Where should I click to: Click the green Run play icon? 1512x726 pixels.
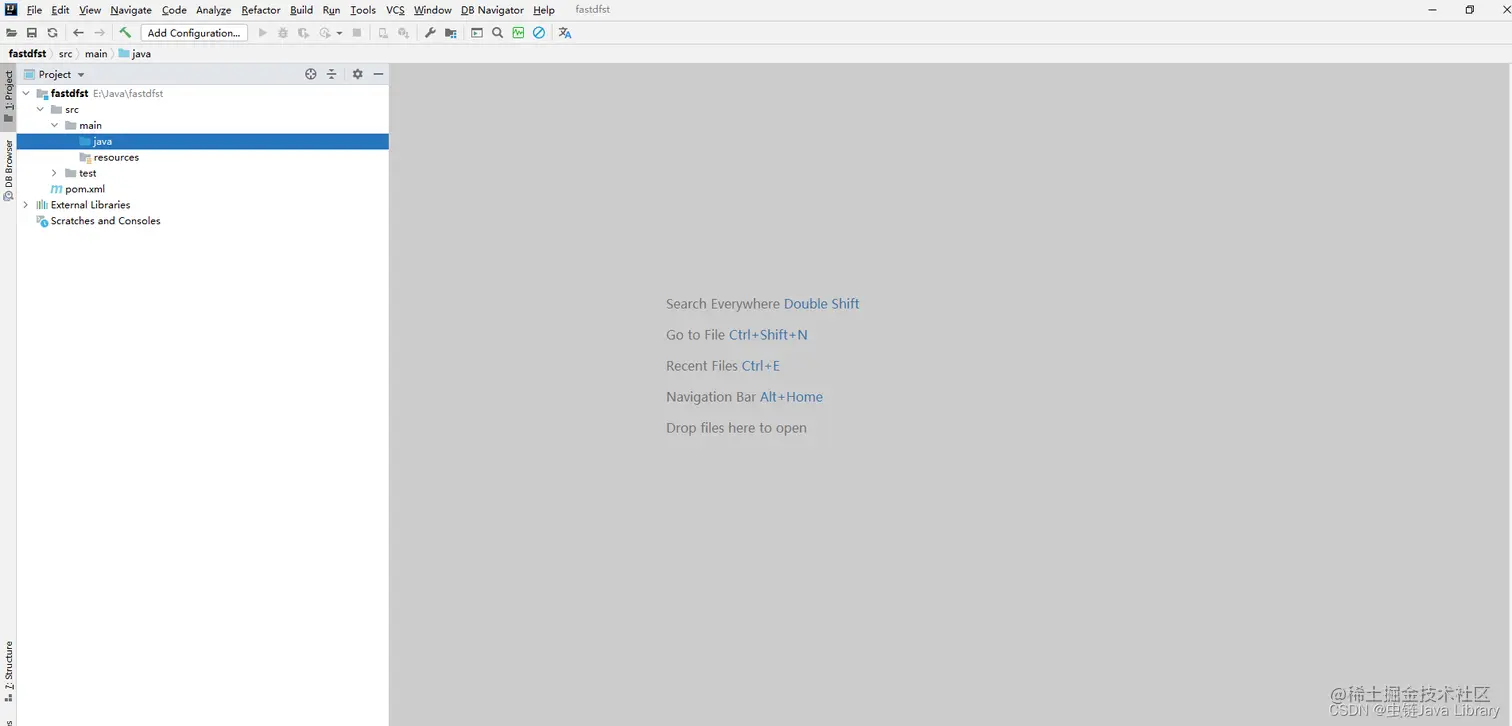263,33
